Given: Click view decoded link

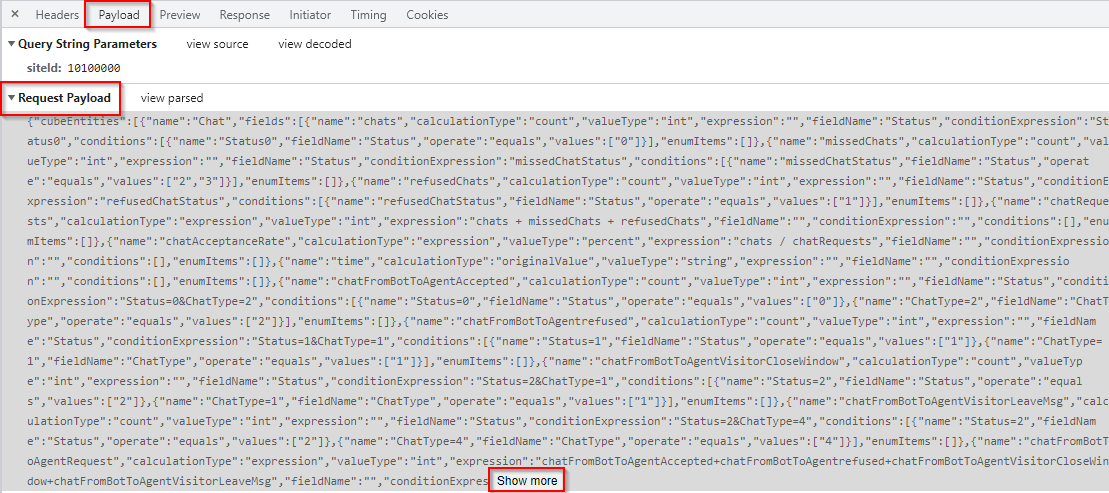Looking at the screenshot, I should tap(315, 44).
